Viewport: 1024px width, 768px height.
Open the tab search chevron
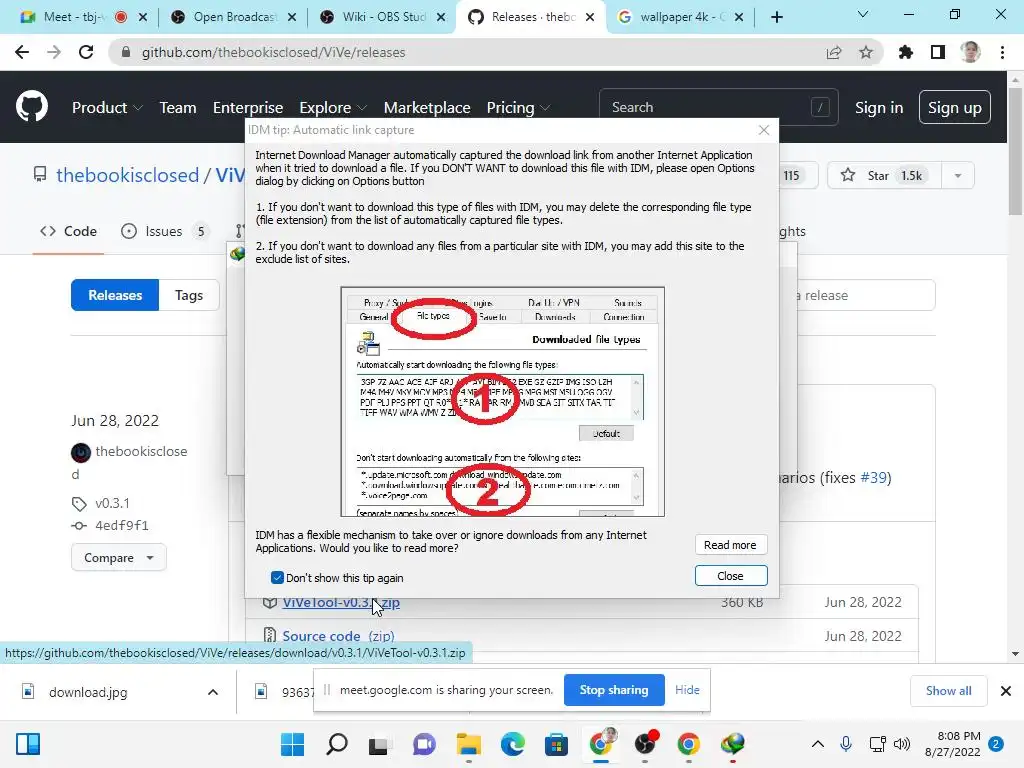tap(863, 14)
